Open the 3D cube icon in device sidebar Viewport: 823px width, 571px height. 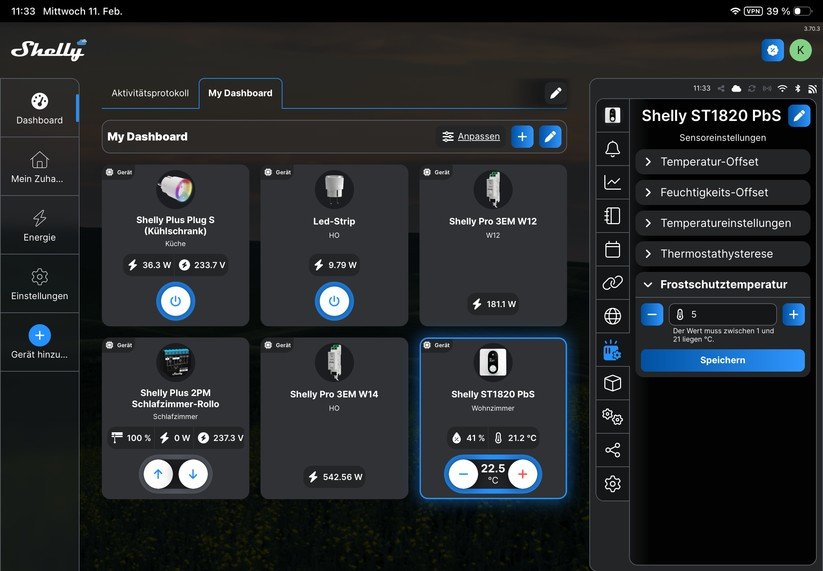click(612, 383)
